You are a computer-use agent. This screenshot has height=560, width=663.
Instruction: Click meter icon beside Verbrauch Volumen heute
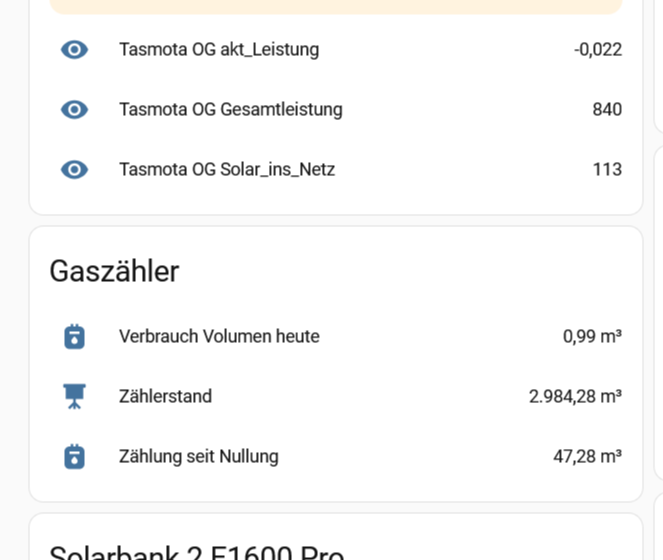coord(75,336)
